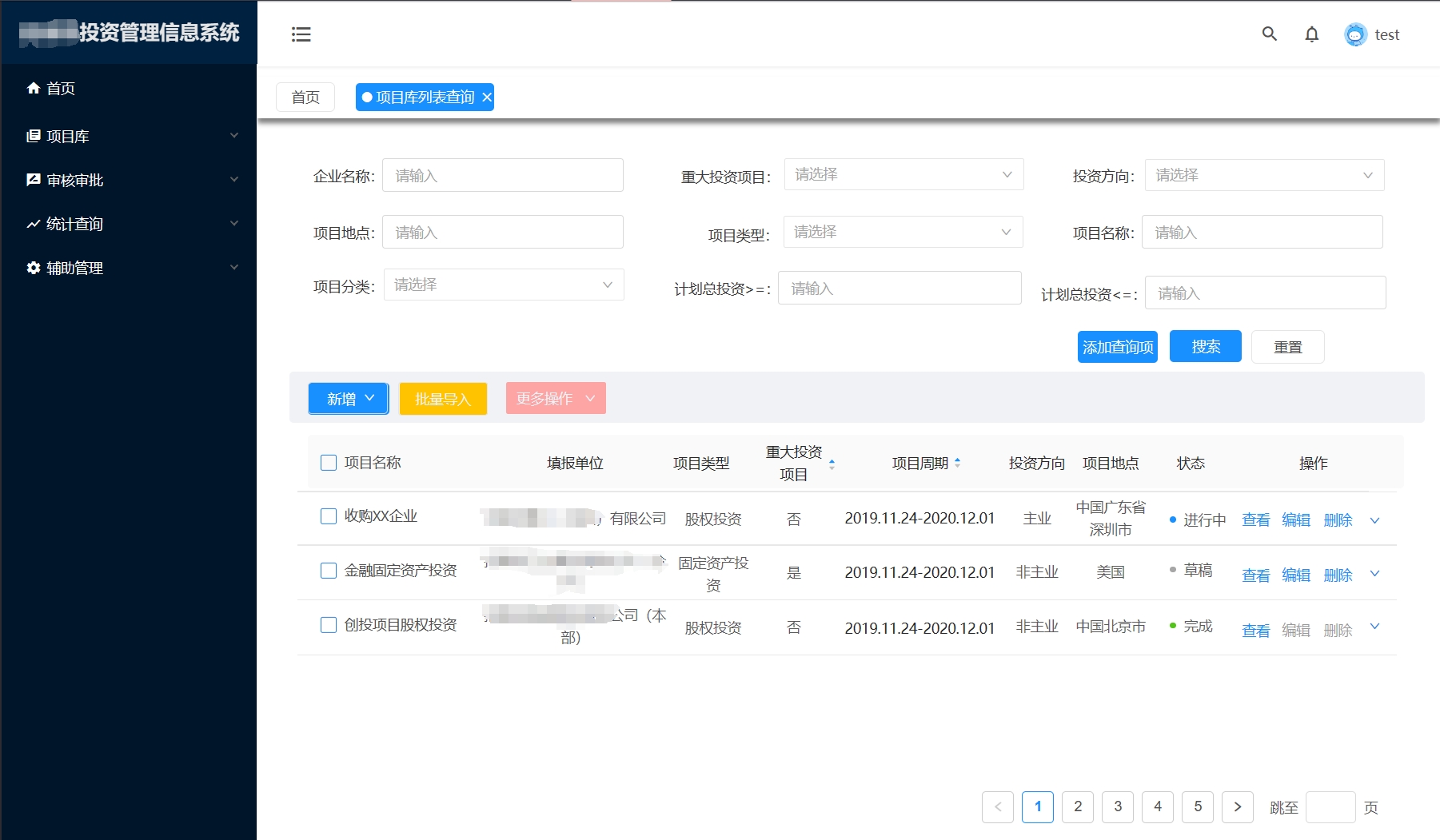Expand more actions for 创投项目股权投资 row

click(x=1374, y=627)
